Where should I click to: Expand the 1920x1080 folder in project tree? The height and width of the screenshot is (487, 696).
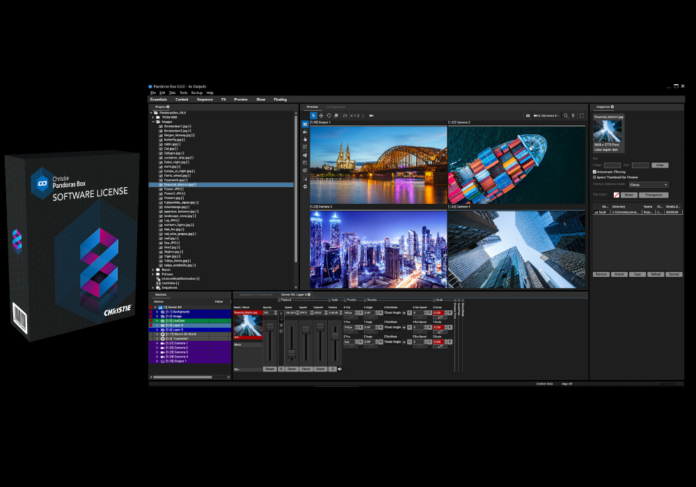(154, 117)
